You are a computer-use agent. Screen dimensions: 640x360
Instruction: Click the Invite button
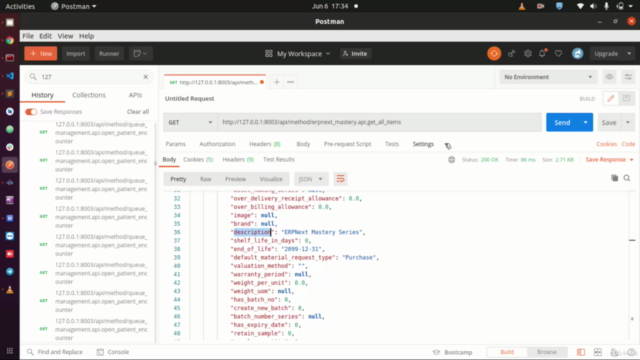[355, 53]
